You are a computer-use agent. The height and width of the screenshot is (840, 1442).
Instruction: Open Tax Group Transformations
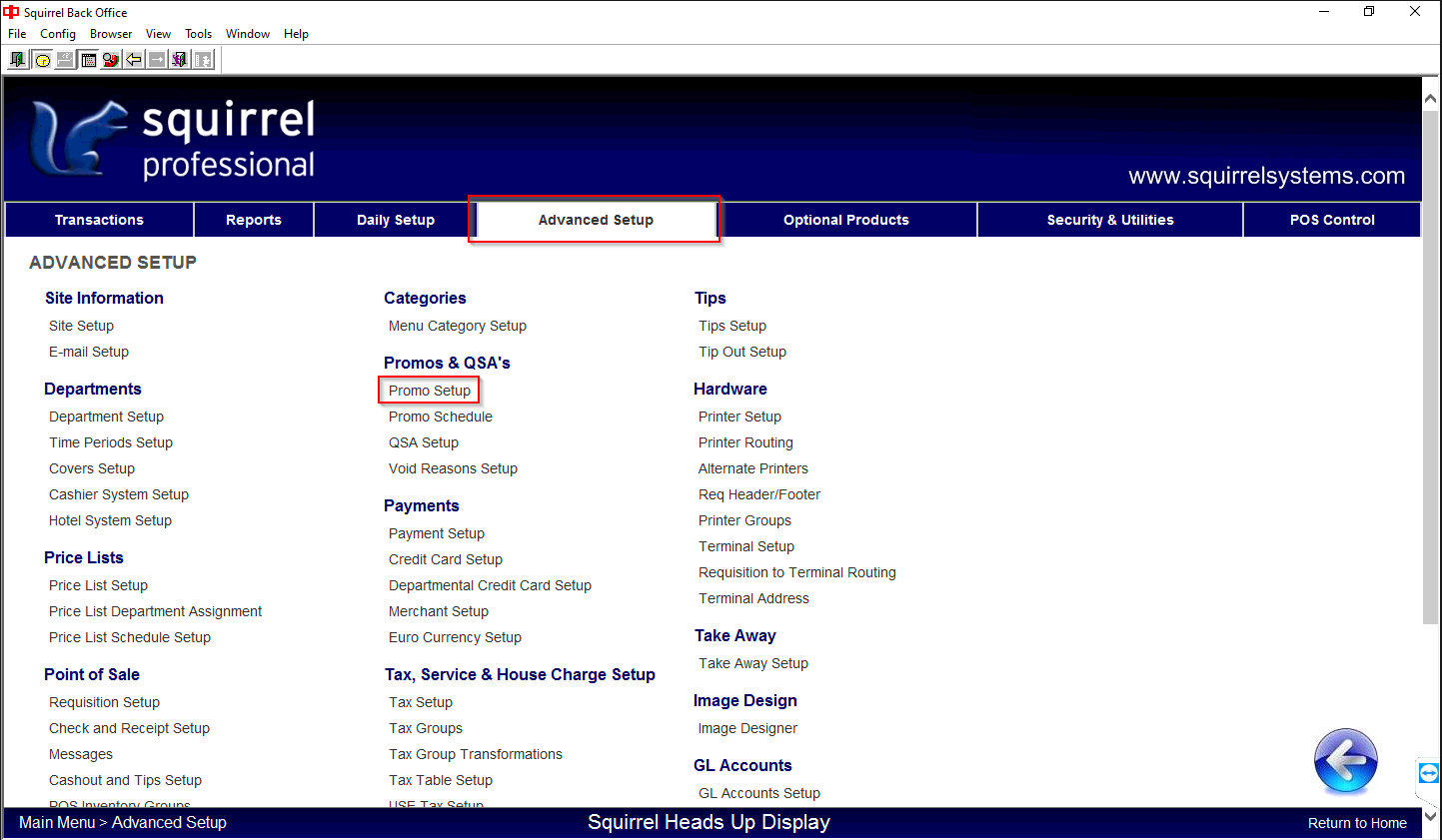(476, 754)
